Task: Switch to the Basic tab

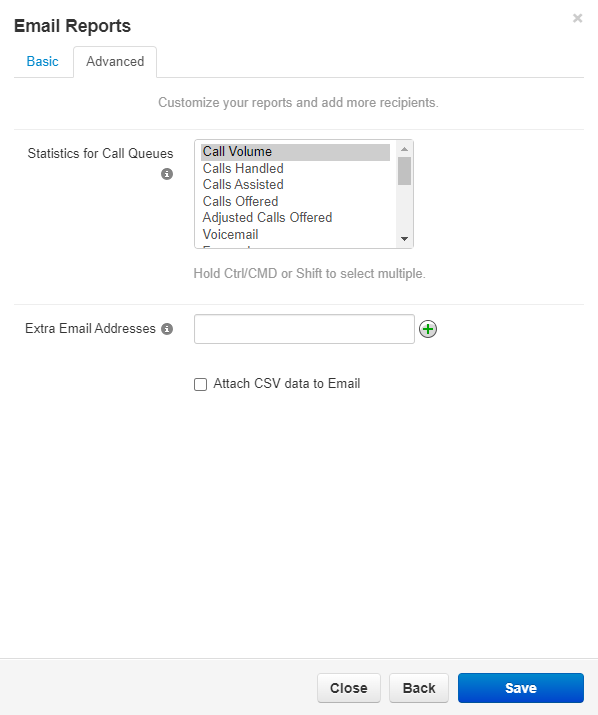Action: tap(42, 62)
